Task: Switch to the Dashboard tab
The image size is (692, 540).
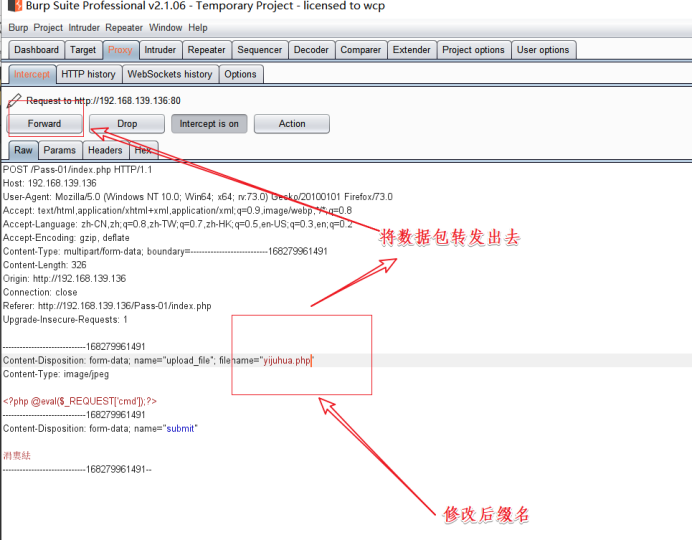Action: click(36, 50)
